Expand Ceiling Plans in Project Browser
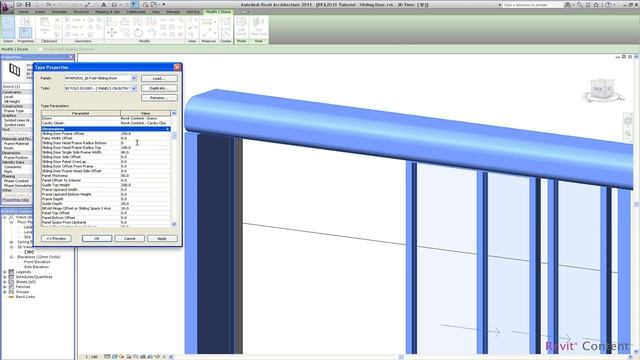This screenshot has height=360, width=640. pos(11,242)
